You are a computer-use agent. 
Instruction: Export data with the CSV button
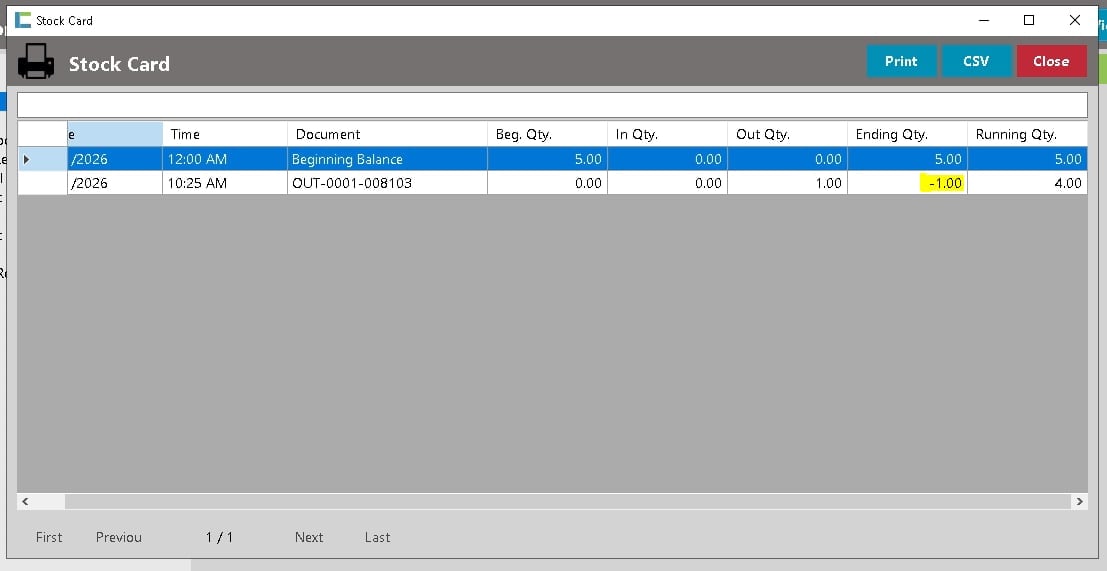pyautogui.click(x=976, y=61)
